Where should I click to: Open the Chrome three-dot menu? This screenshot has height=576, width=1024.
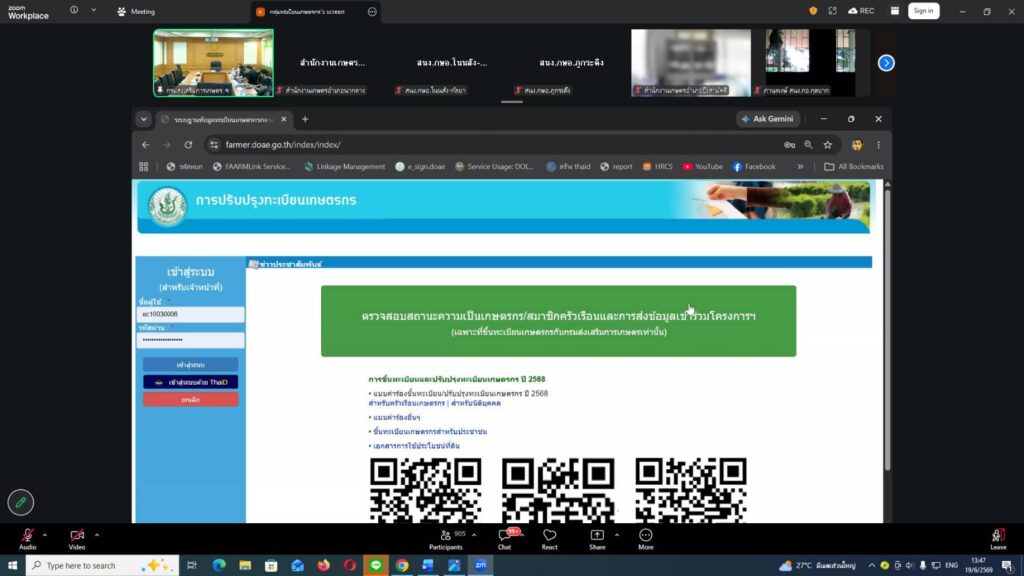coord(878,145)
